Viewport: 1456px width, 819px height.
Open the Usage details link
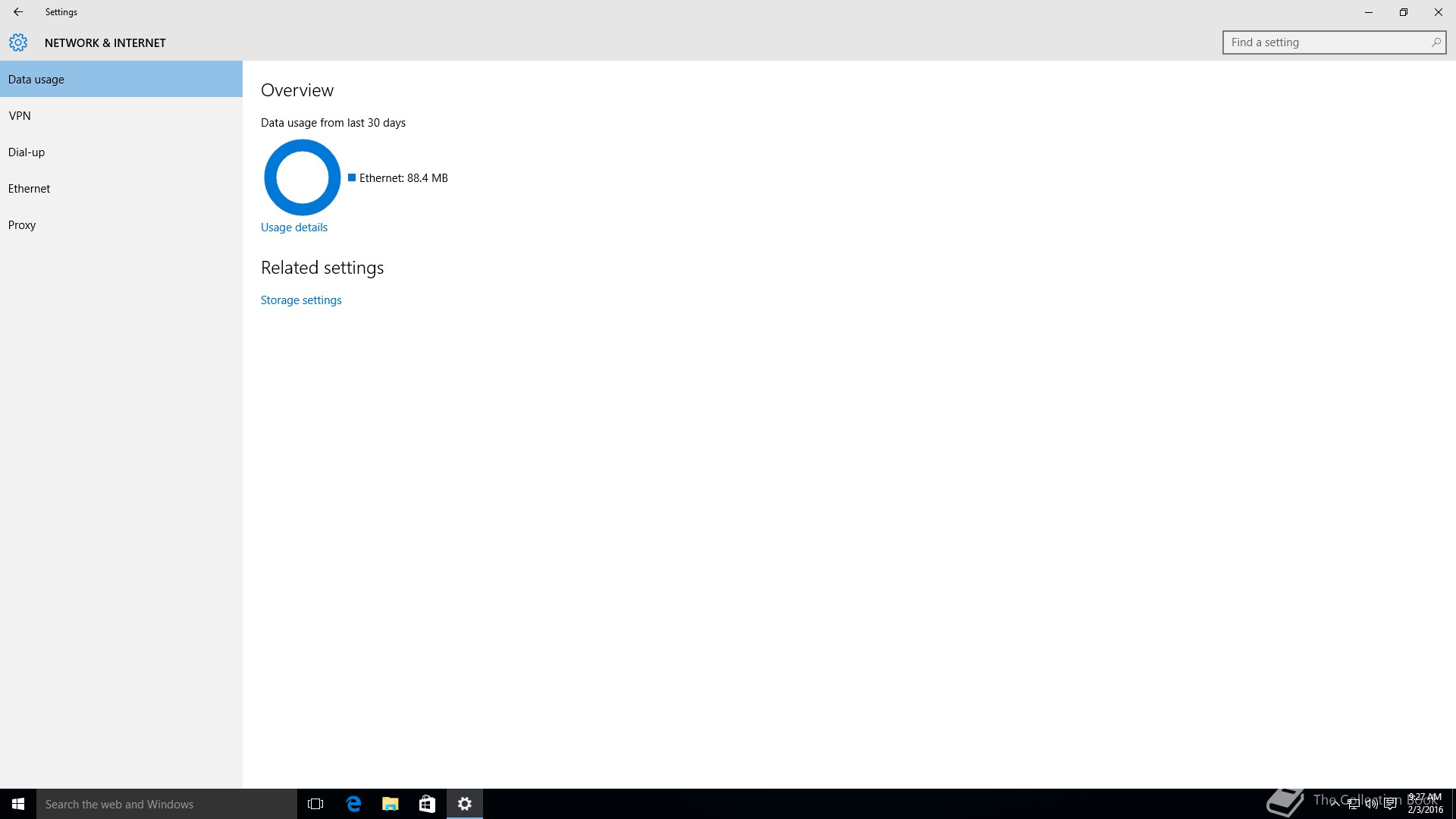coord(294,227)
